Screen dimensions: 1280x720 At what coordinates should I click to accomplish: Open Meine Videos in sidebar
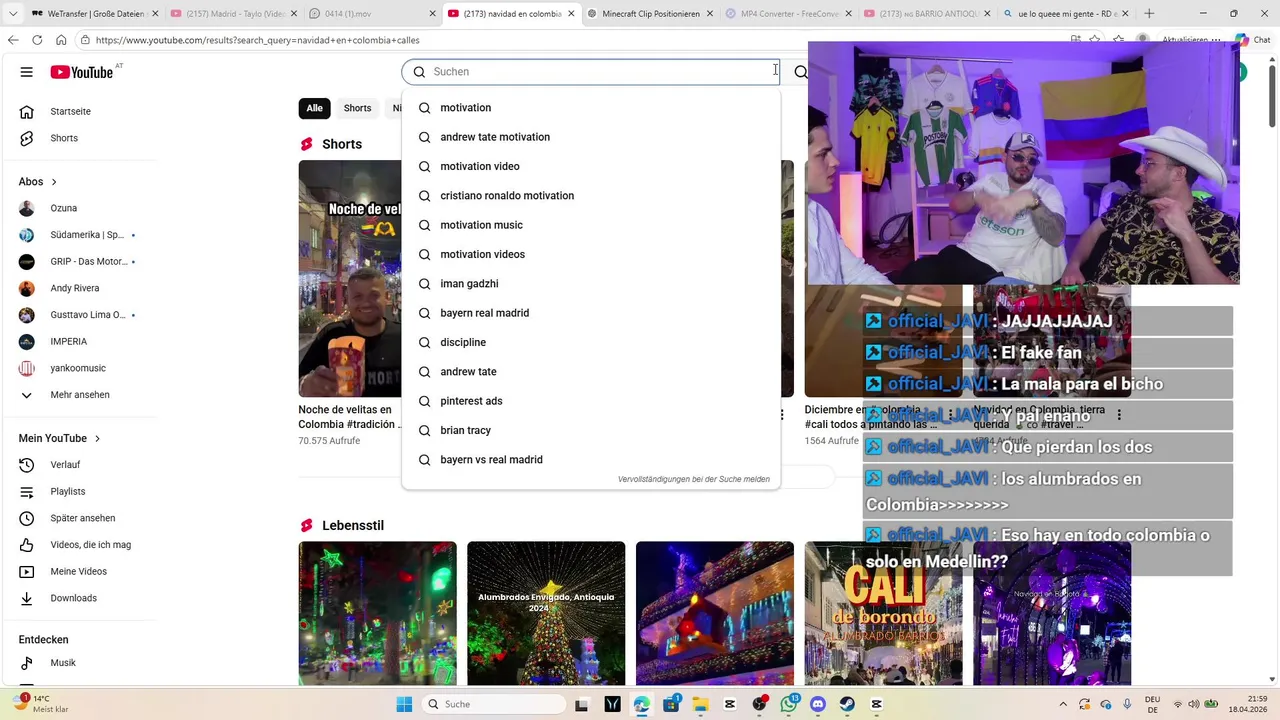(x=78, y=571)
